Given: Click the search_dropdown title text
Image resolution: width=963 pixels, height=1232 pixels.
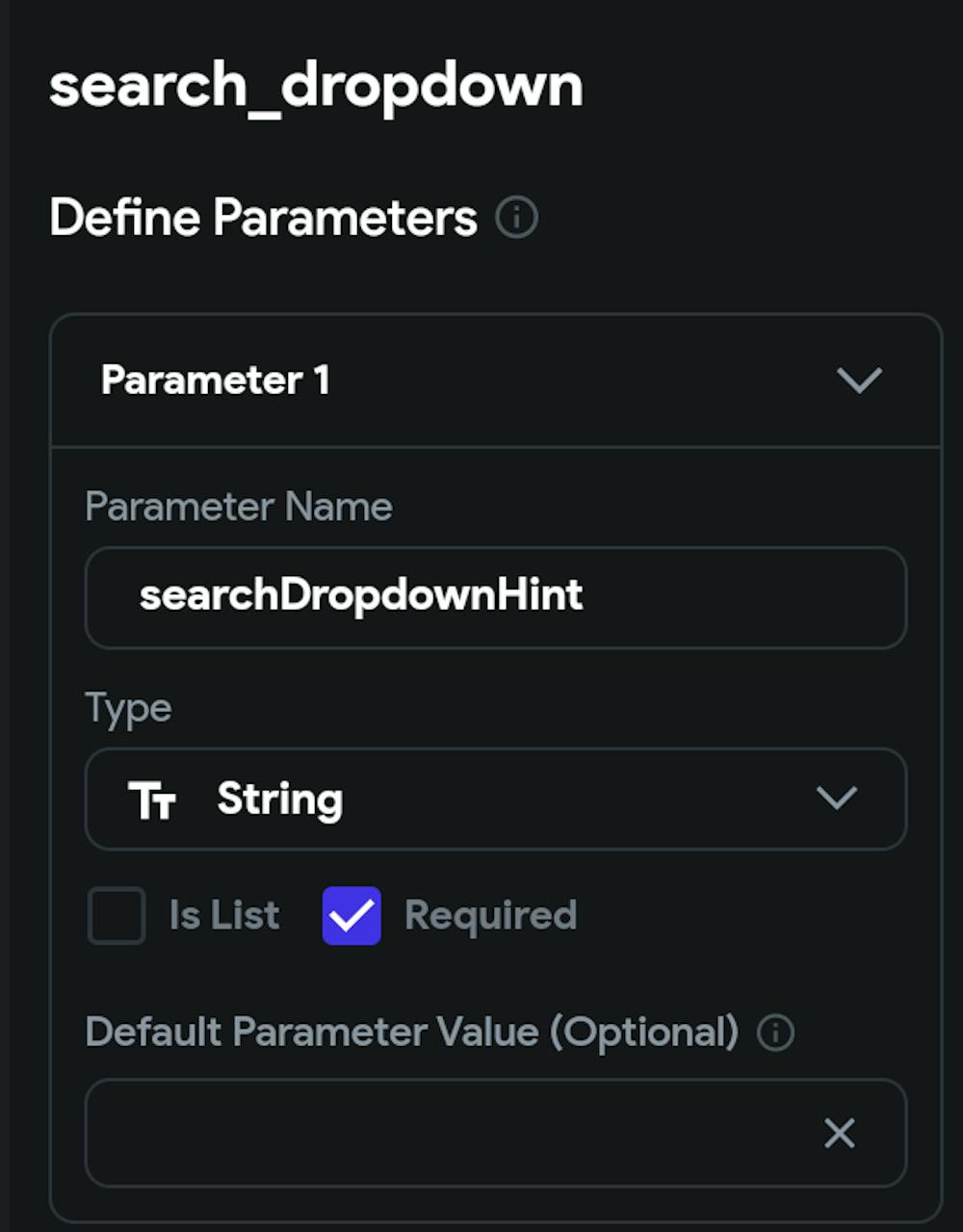Looking at the screenshot, I should point(317,87).
